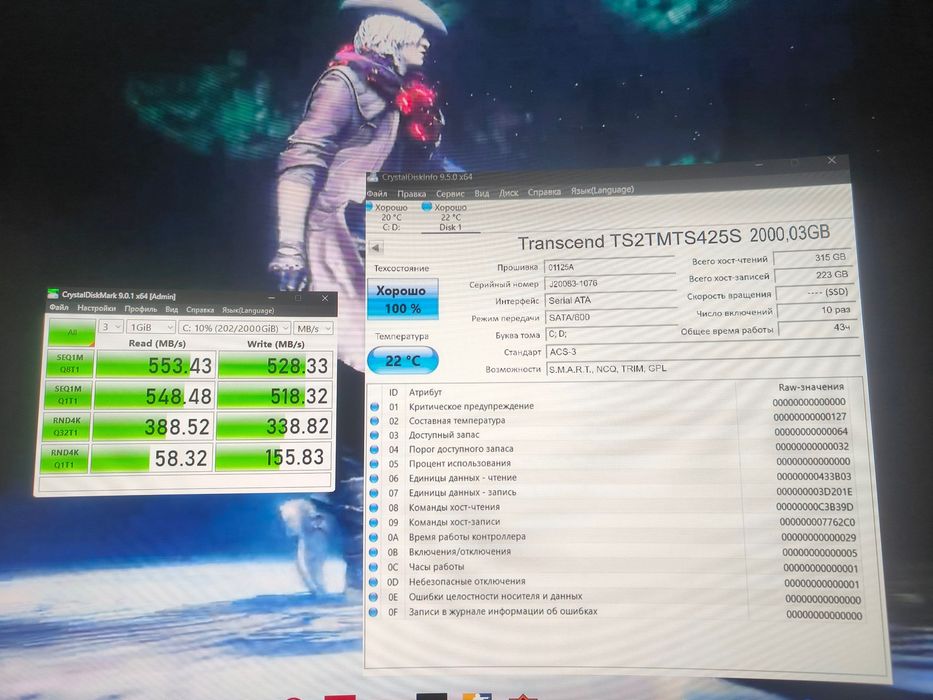The image size is (933, 700).
Task: Click status icon for Единицы данных - чтение
Action: (374, 479)
